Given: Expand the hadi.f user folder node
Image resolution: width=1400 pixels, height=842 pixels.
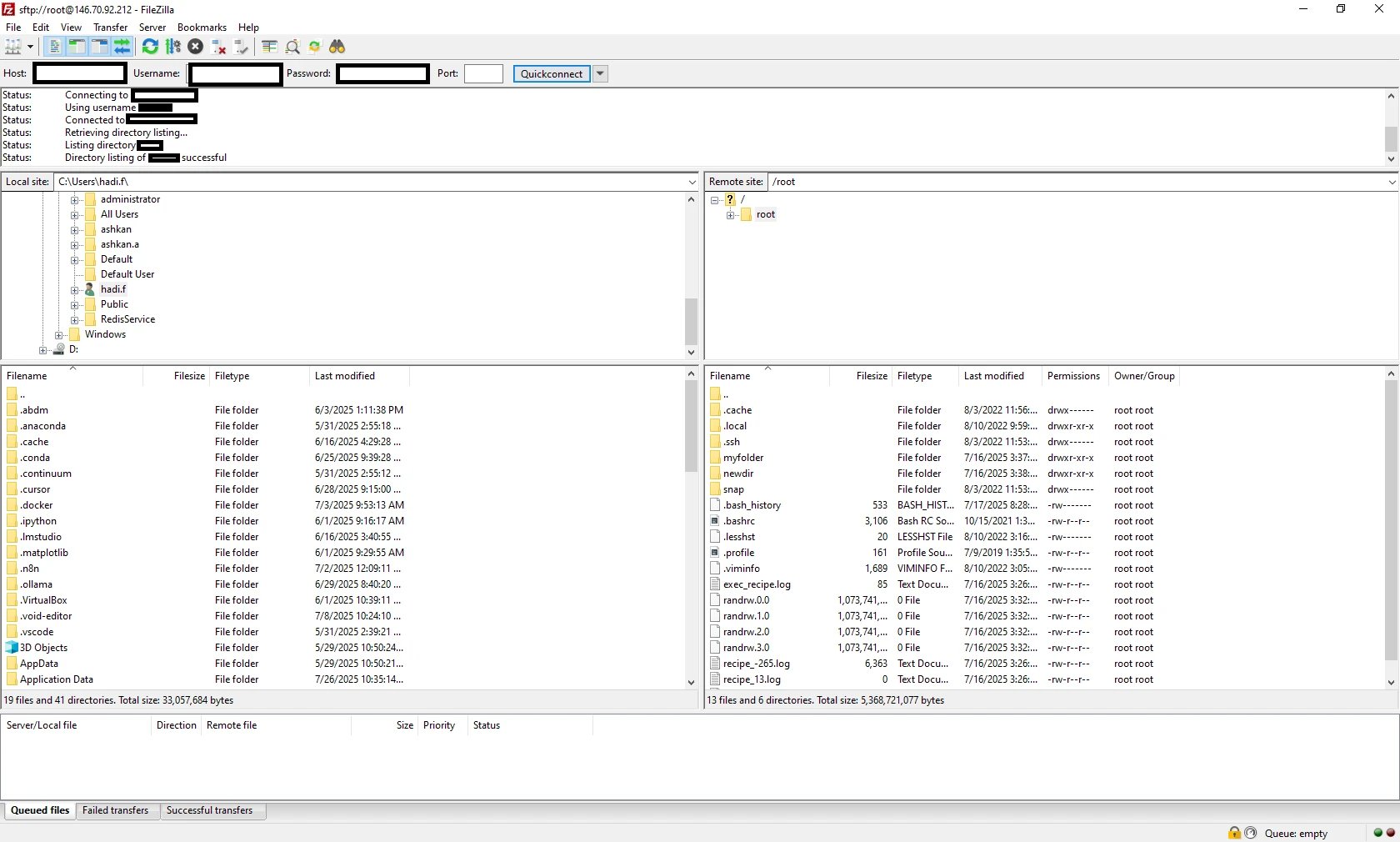Looking at the screenshot, I should pyautogui.click(x=75, y=290).
